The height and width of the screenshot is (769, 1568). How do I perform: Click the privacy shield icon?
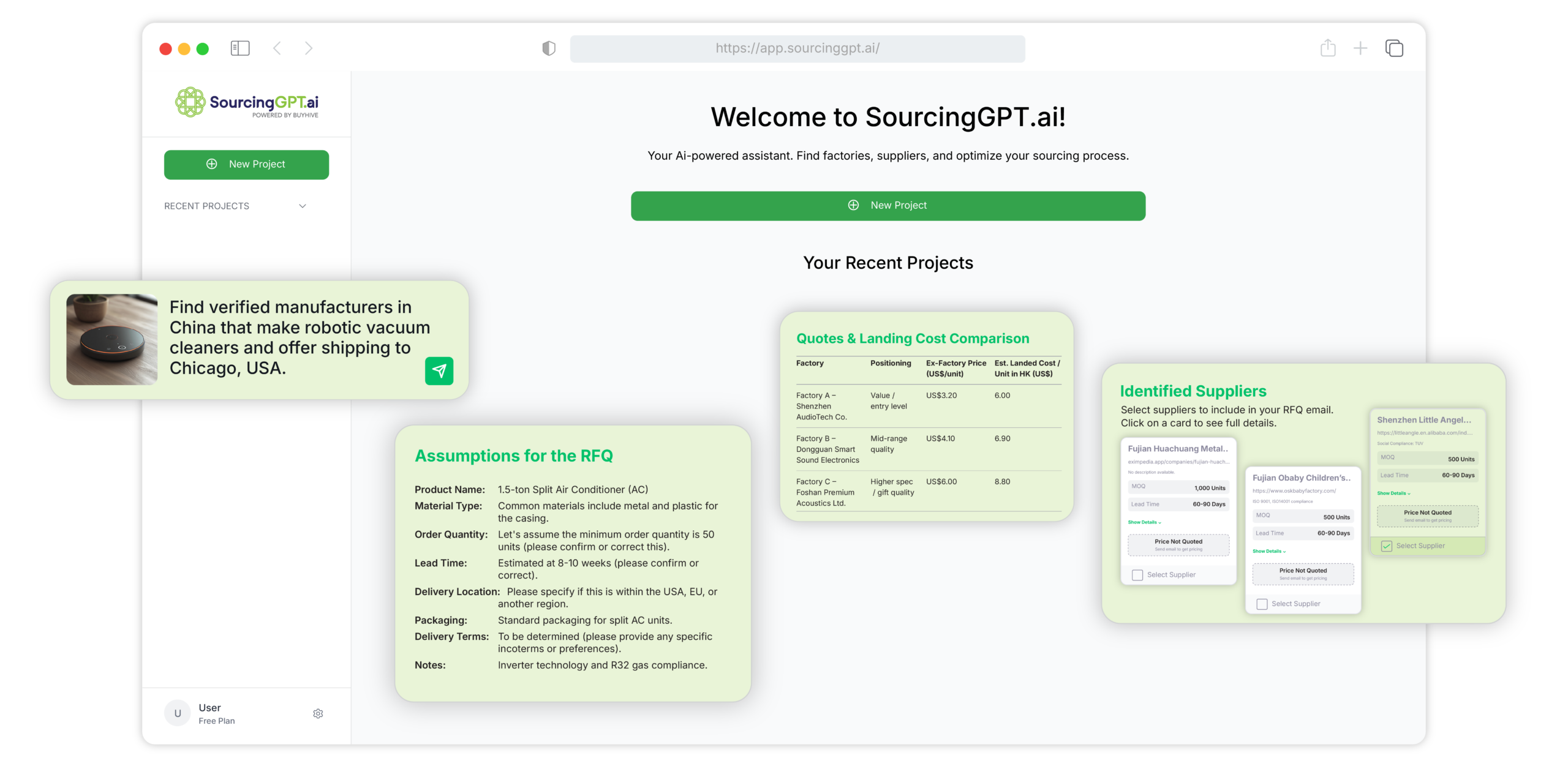(548, 48)
